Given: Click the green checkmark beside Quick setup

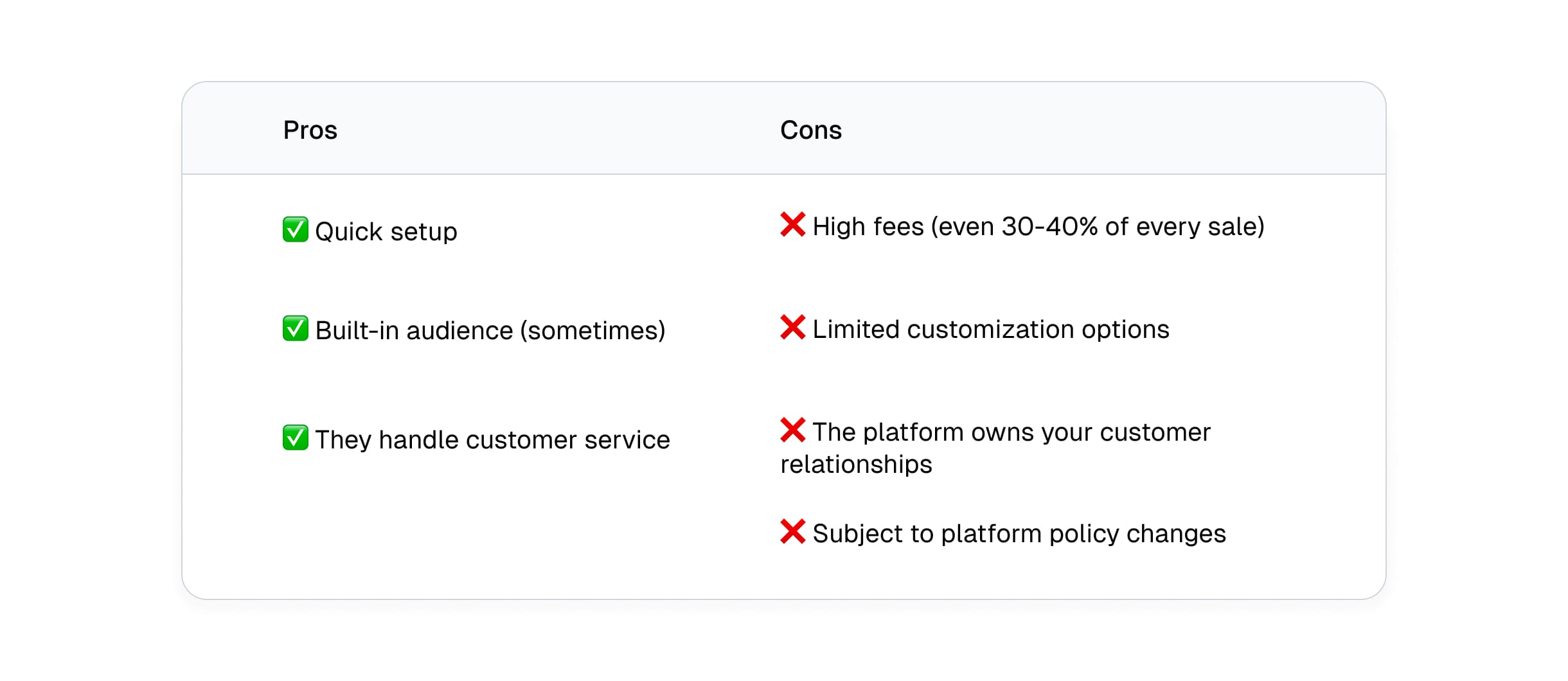Looking at the screenshot, I should click(x=295, y=229).
